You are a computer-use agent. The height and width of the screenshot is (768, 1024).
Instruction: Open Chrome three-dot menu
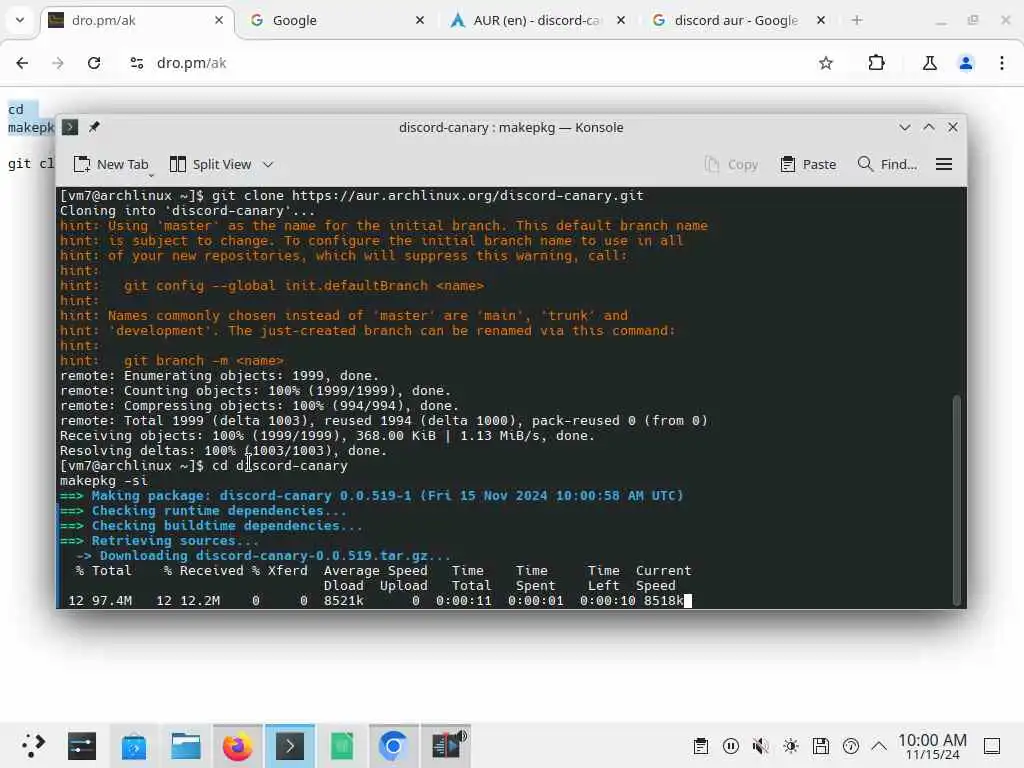[x=1002, y=63]
